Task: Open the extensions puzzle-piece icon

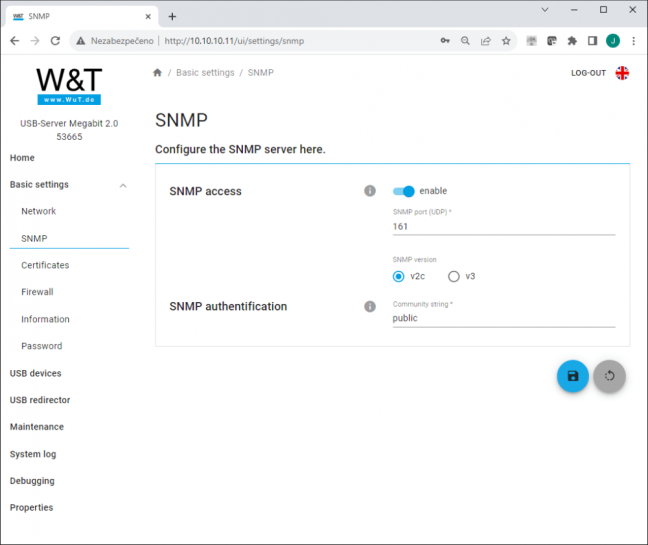Action: tap(572, 40)
